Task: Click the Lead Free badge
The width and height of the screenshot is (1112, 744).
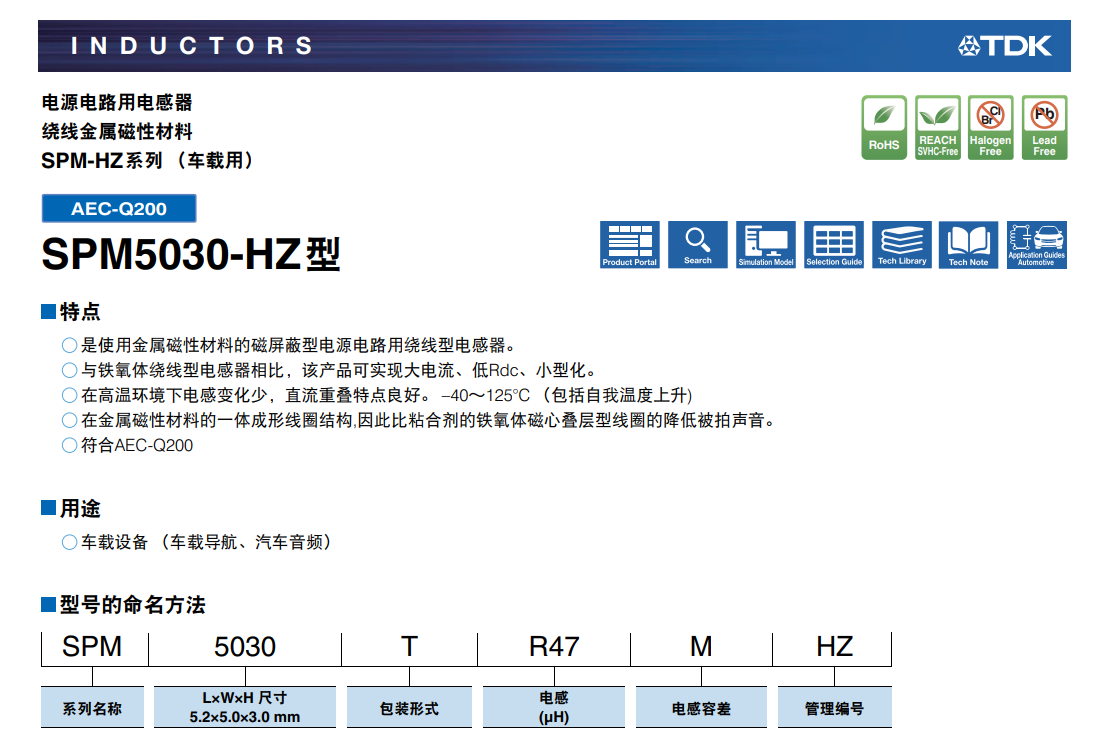Action: coord(1044,128)
